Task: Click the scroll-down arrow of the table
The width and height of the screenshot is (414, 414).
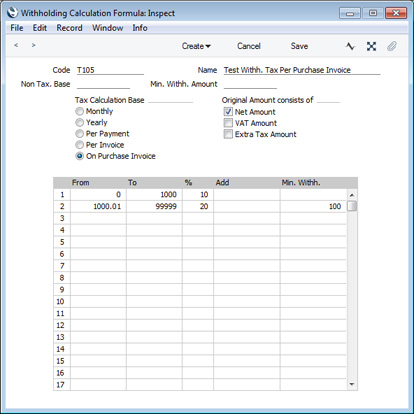Action: [x=352, y=384]
